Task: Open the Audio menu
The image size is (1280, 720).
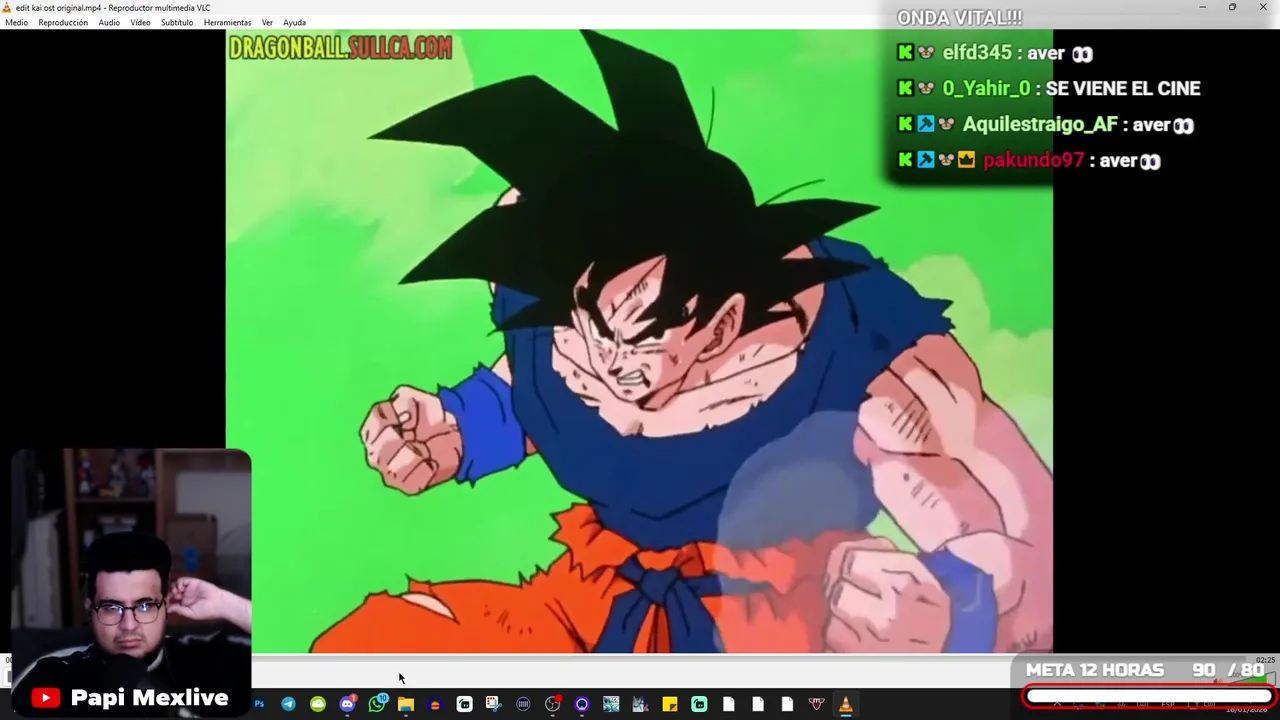Action: 109,22
